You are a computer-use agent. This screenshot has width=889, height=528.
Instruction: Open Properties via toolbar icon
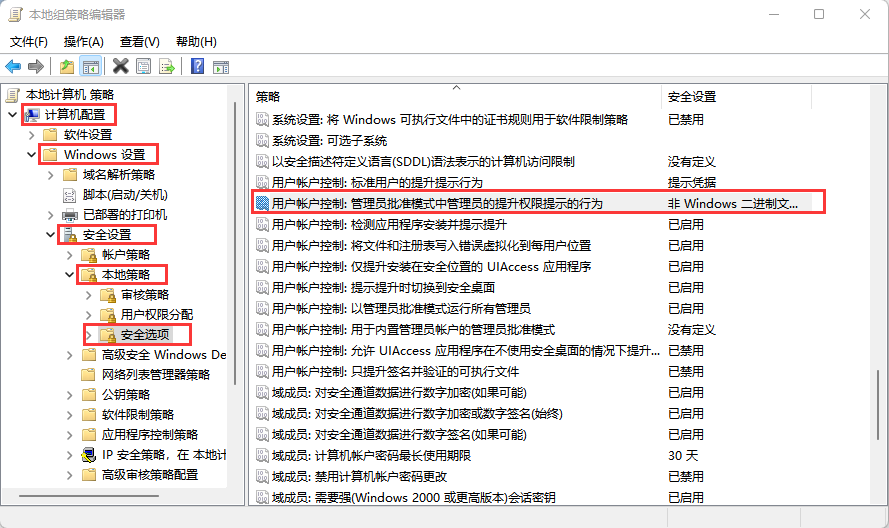point(143,67)
